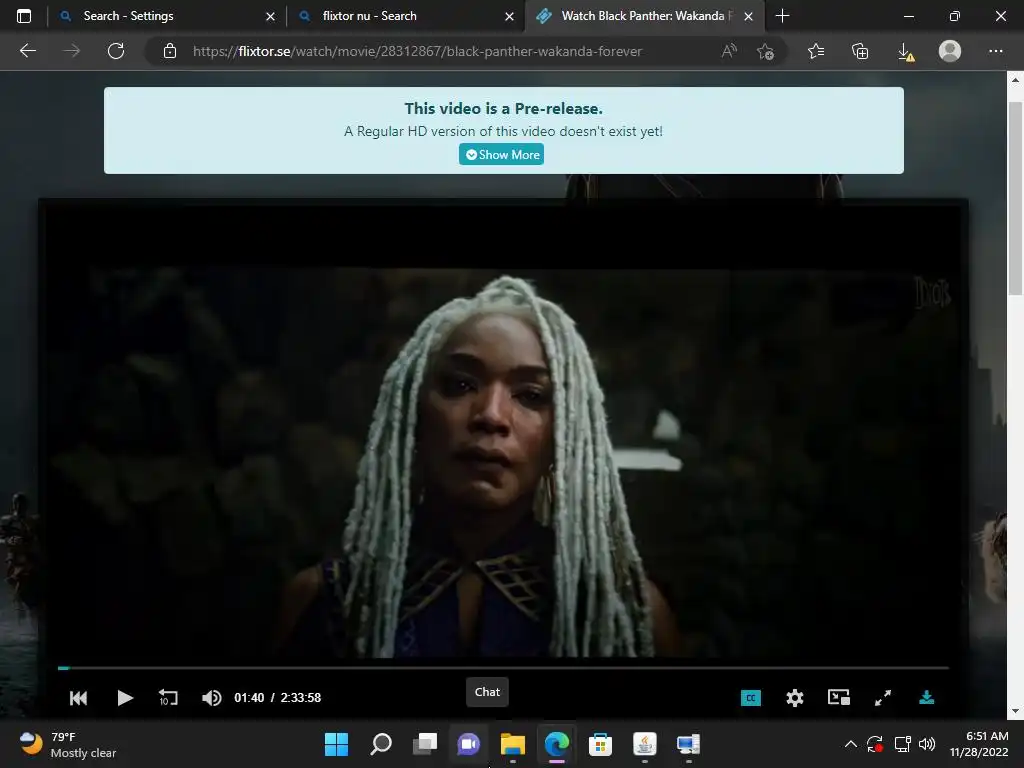Image resolution: width=1024 pixels, height=768 pixels.
Task: Open the browser profile menu
Action: [950, 51]
